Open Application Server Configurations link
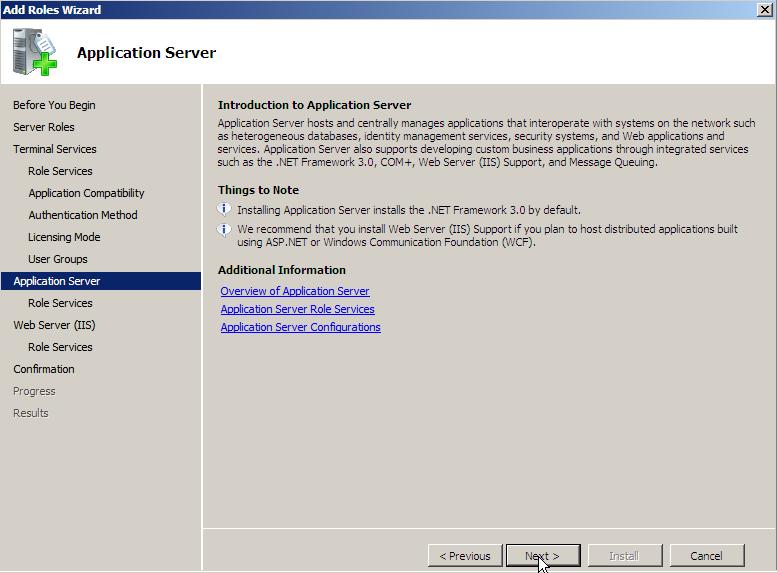 (x=300, y=327)
